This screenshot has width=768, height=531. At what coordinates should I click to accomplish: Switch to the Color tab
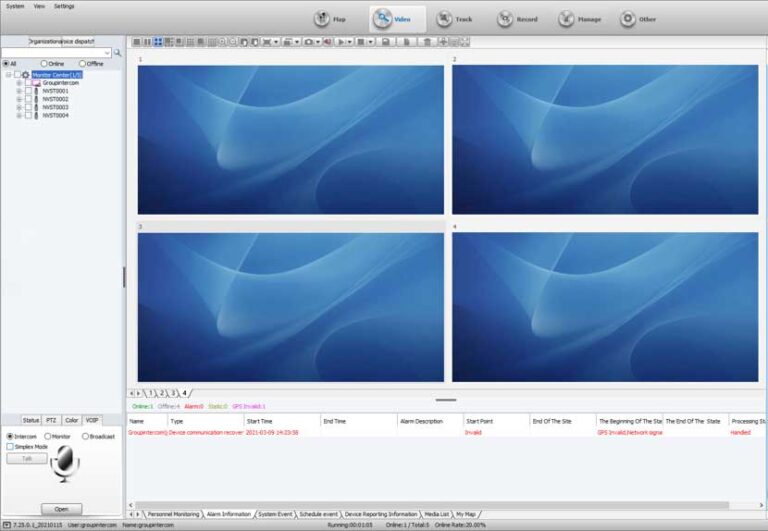72,420
